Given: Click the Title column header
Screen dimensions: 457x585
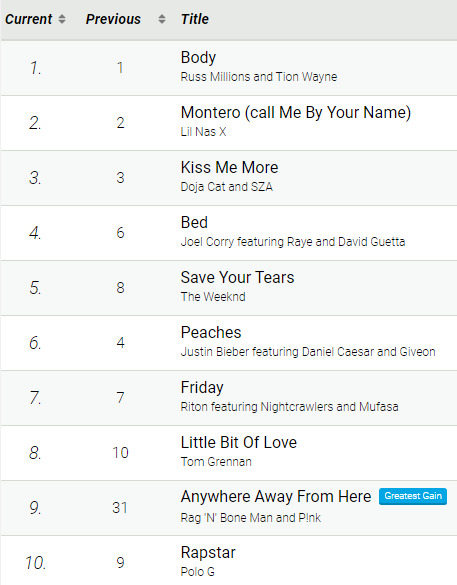Looking at the screenshot, I should click(x=195, y=19).
